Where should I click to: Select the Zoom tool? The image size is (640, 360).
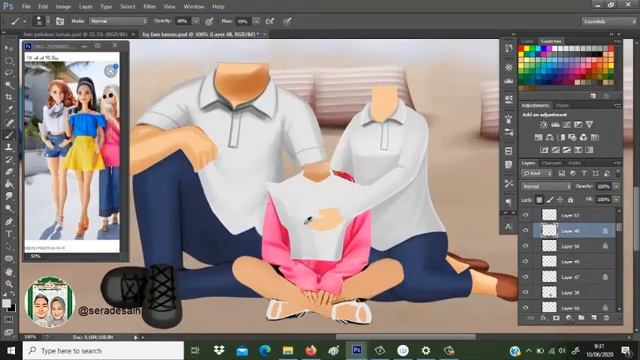9,284
